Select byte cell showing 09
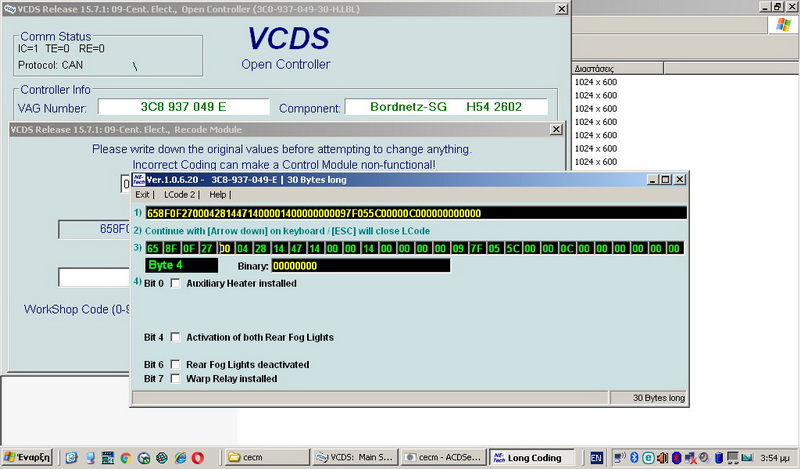Screen dimensions: 800x469 (x=458, y=249)
